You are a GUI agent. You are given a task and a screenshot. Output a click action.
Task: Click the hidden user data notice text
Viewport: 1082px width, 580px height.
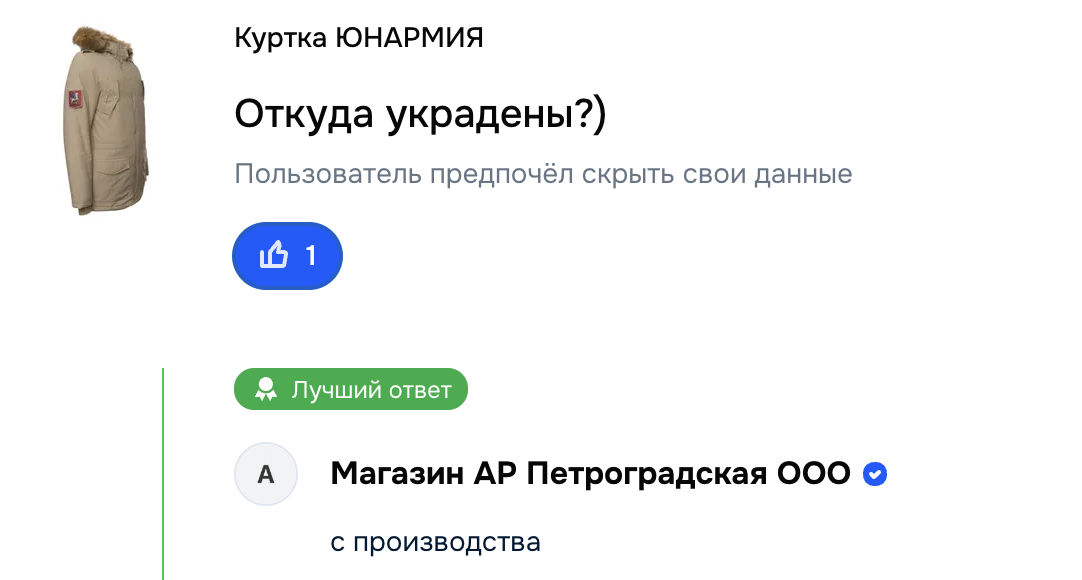point(543,174)
